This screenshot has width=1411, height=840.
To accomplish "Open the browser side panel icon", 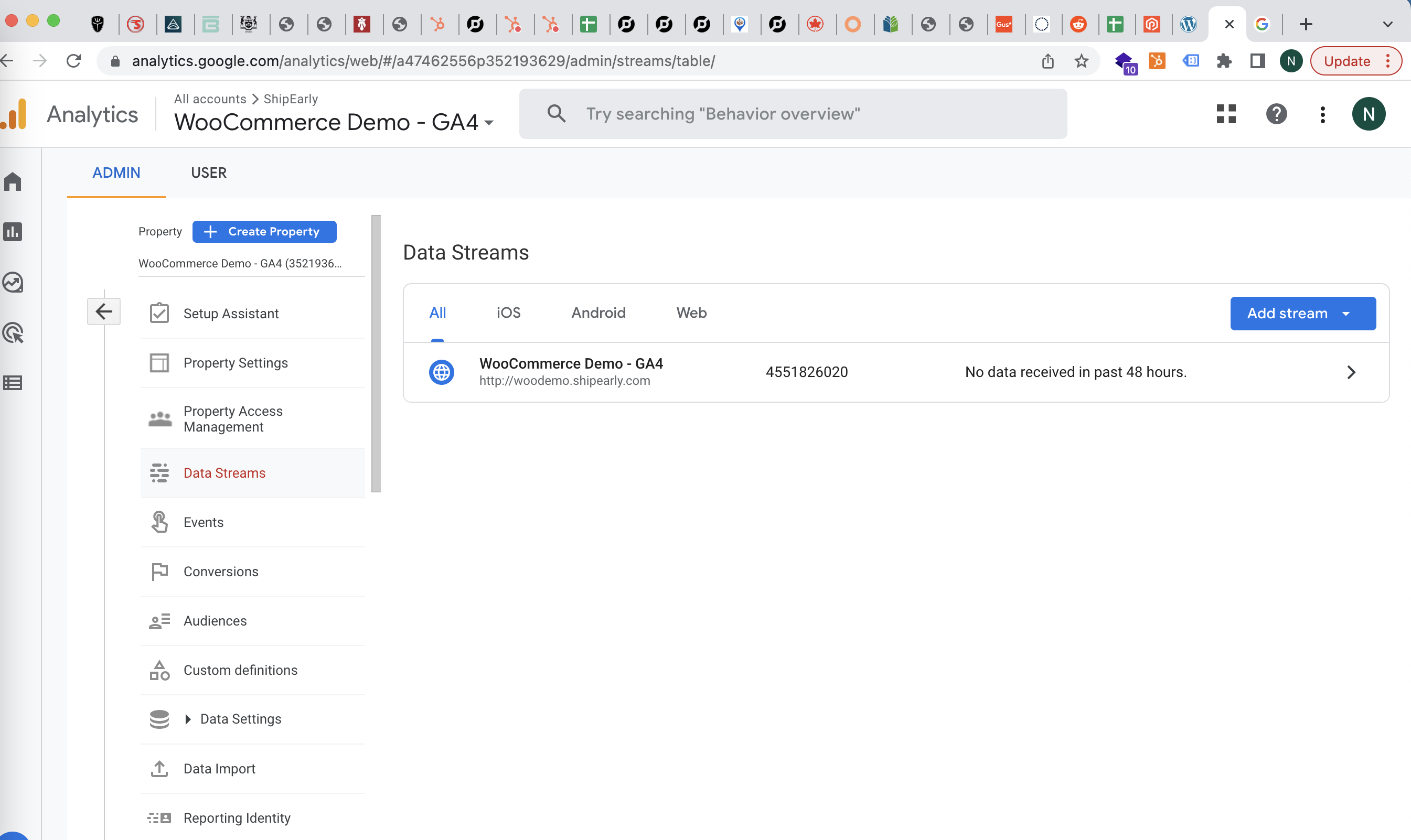I will point(1257,61).
